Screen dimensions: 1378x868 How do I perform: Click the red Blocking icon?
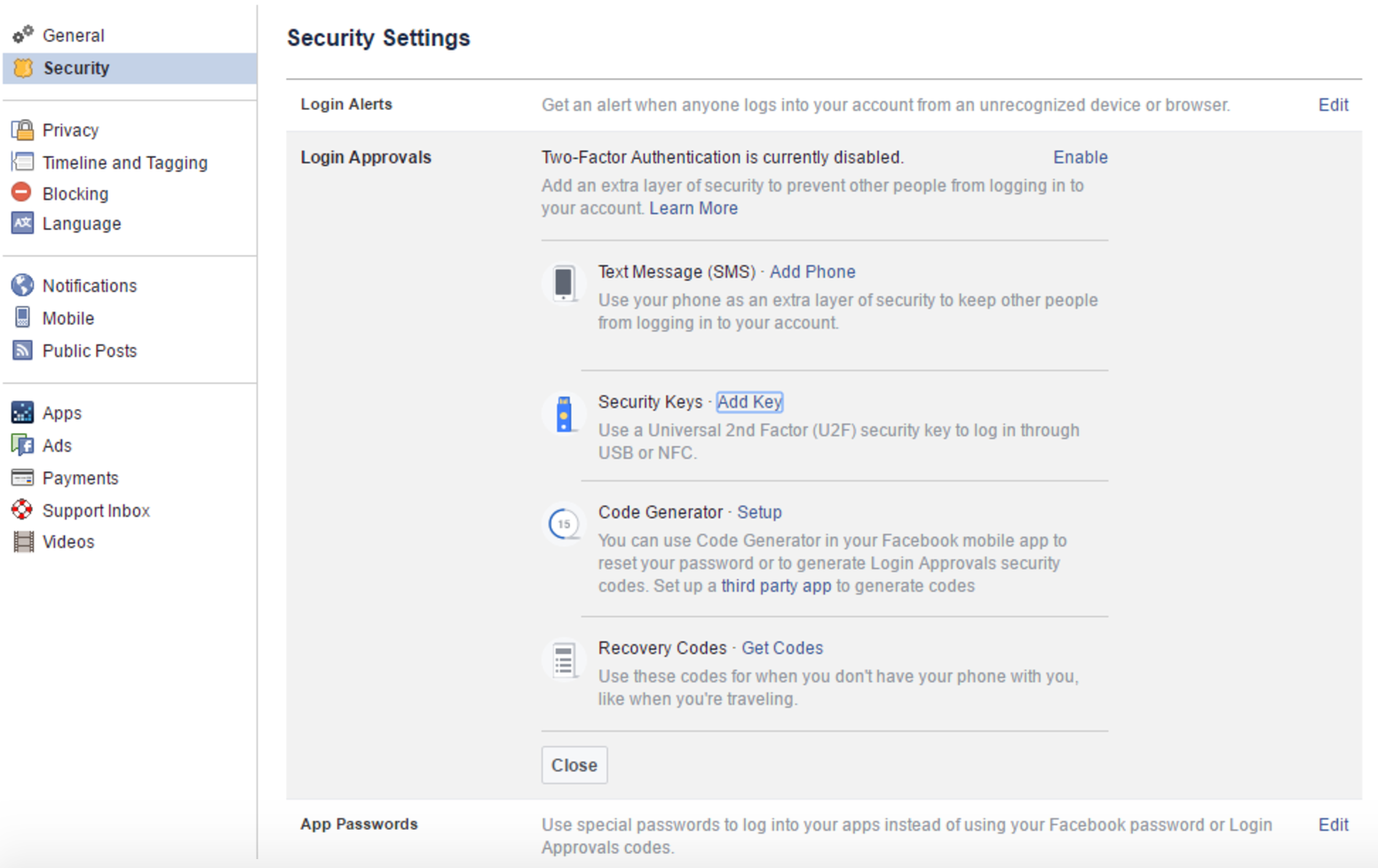point(22,193)
